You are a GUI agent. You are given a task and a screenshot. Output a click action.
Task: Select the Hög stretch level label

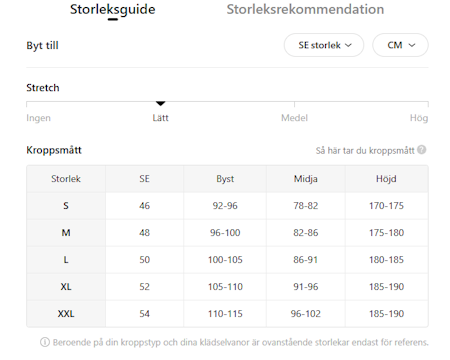point(419,118)
